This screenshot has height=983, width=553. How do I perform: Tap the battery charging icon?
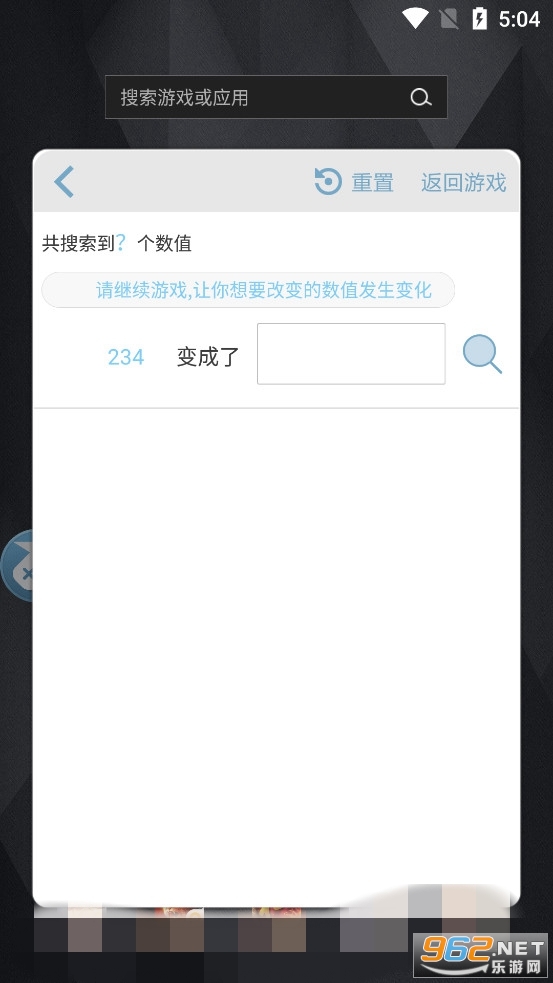(479, 19)
